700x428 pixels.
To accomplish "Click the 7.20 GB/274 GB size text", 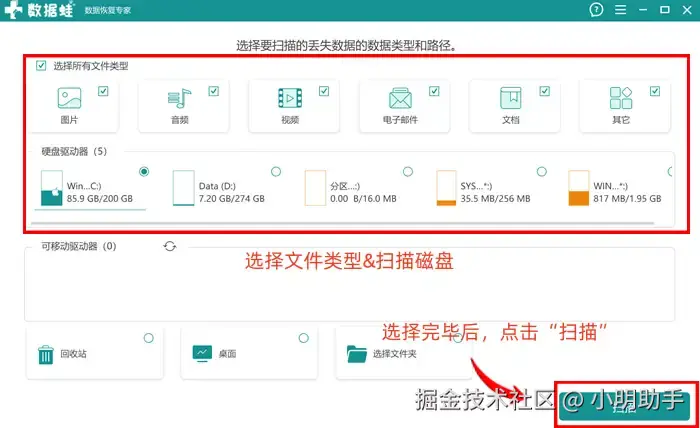I will click(x=232, y=199).
